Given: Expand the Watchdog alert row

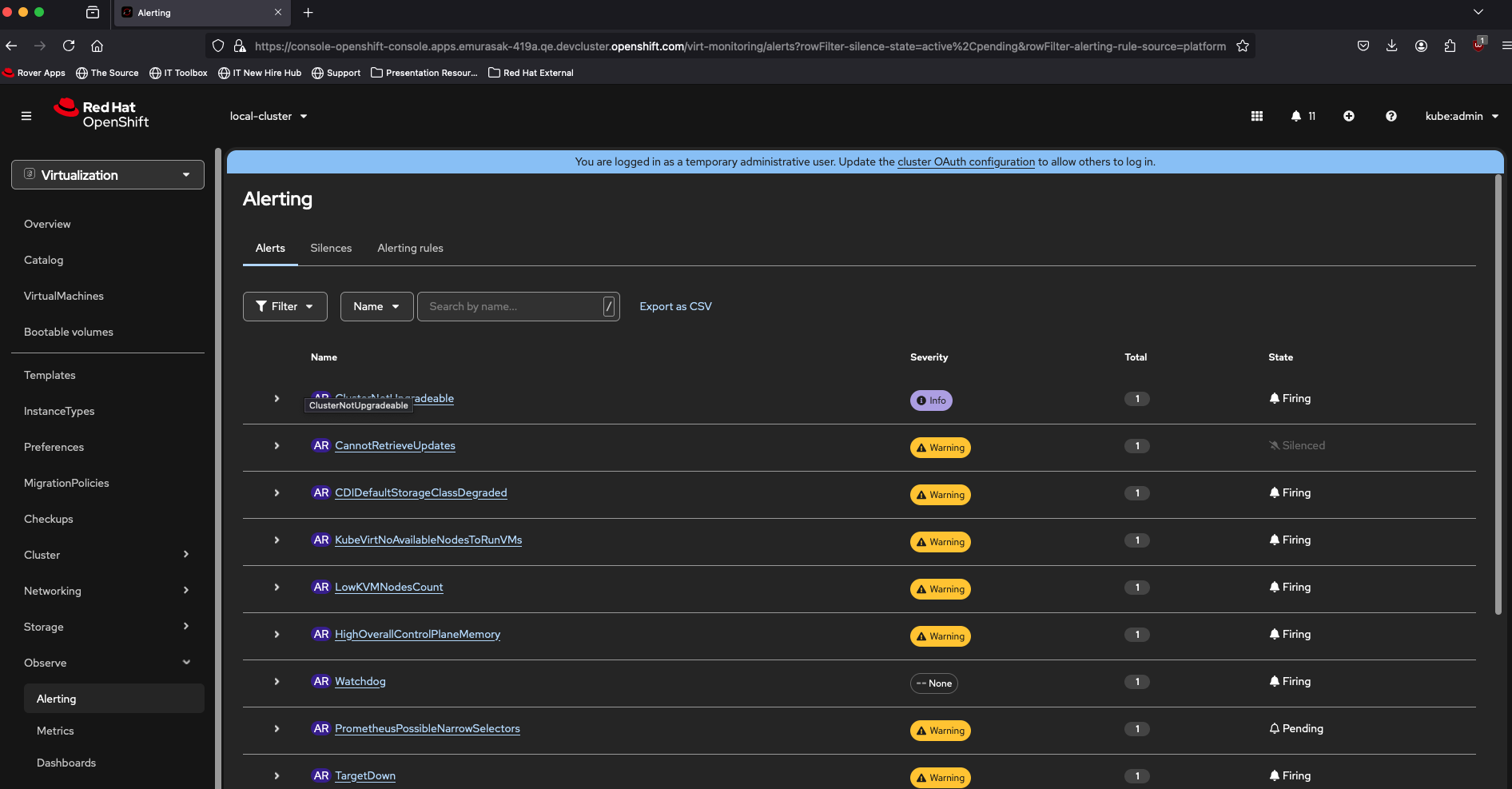Looking at the screenshot, I should point(277,681).
